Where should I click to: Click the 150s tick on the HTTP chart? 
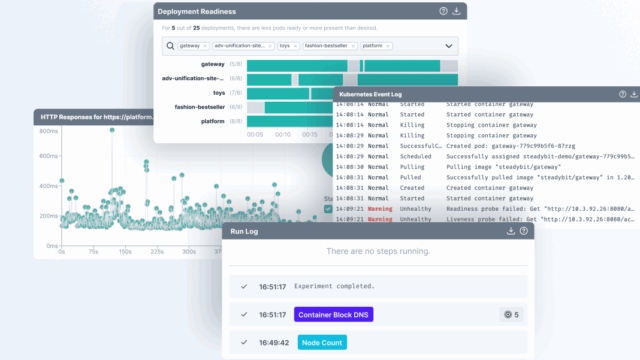tap(125, 252)
